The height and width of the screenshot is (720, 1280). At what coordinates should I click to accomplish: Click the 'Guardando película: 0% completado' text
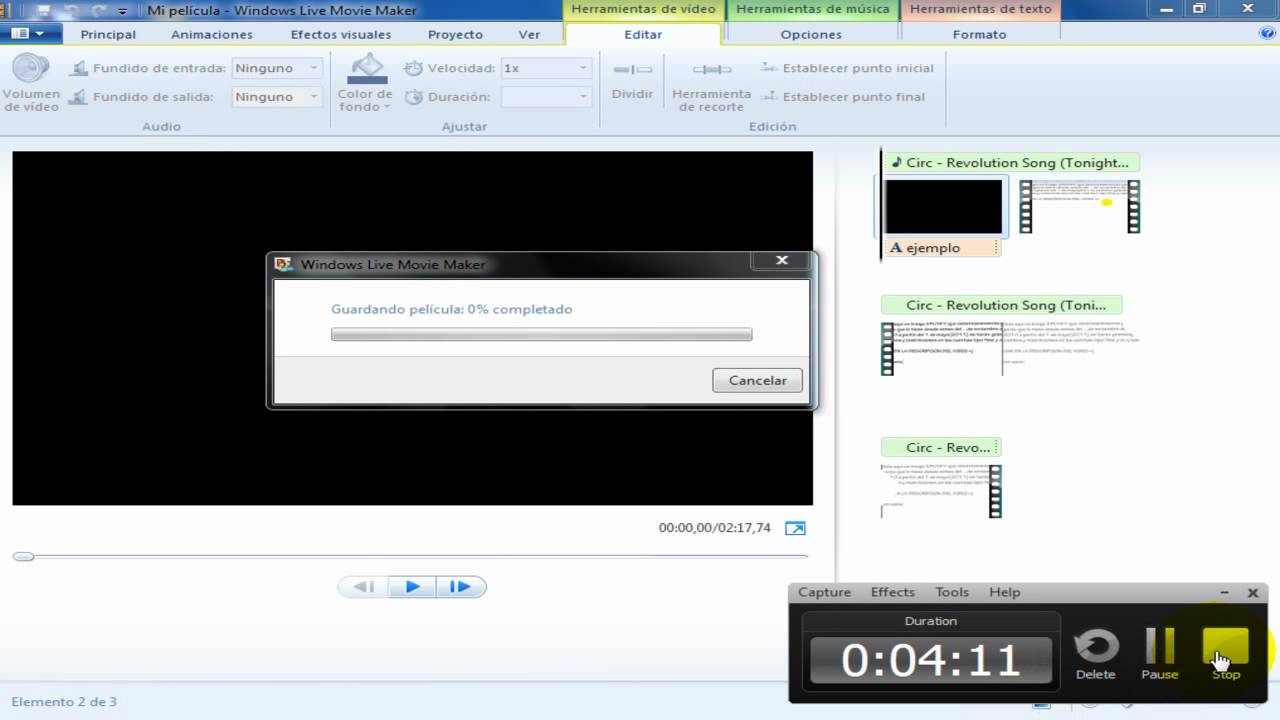452,309
